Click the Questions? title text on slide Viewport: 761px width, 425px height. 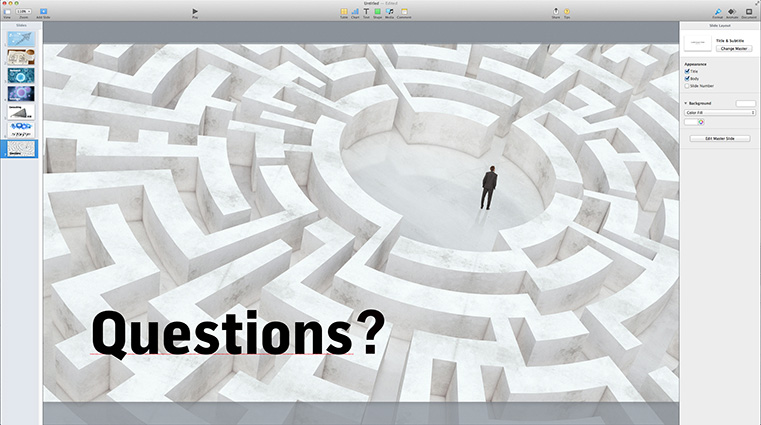point(238,334)
